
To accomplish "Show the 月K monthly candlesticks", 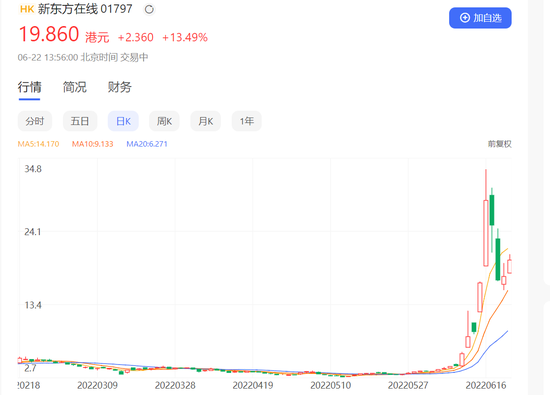I will click(206, 121).
